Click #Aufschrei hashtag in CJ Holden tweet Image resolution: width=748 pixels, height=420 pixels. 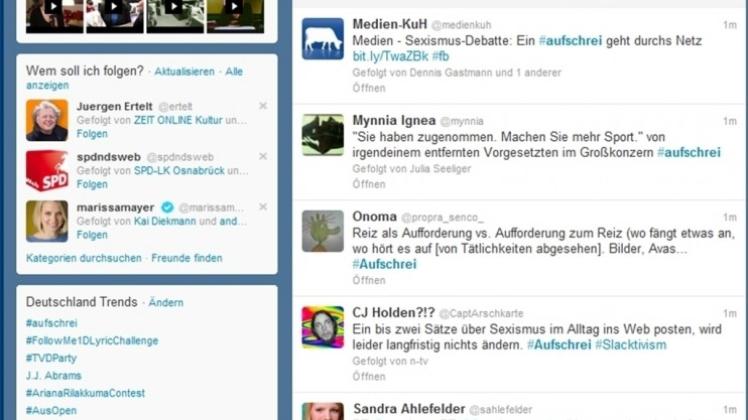[x=559, y=345]
